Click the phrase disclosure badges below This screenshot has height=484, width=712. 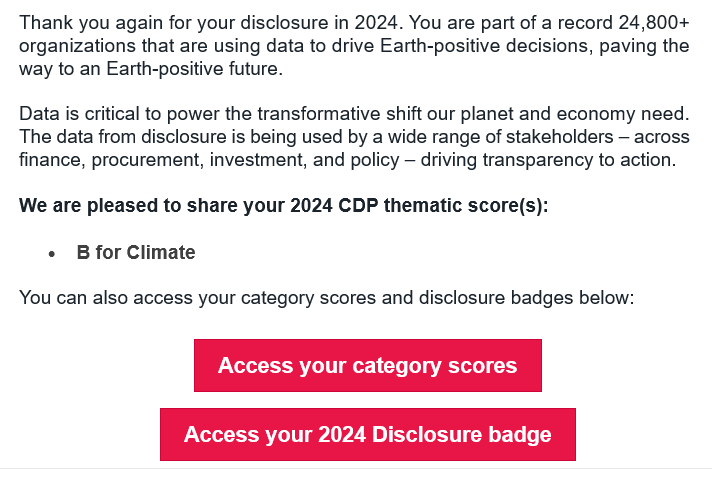[x=526, y=298]
